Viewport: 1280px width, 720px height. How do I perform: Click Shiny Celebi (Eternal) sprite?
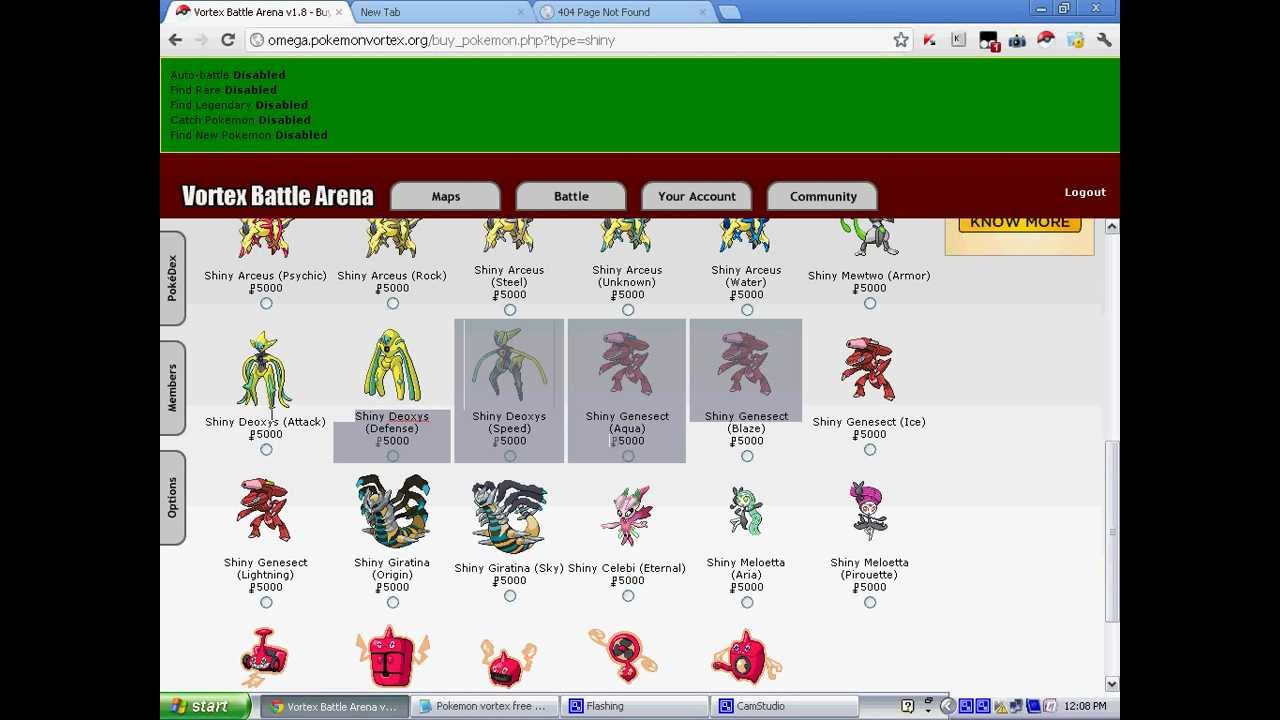tap(627, 516)
